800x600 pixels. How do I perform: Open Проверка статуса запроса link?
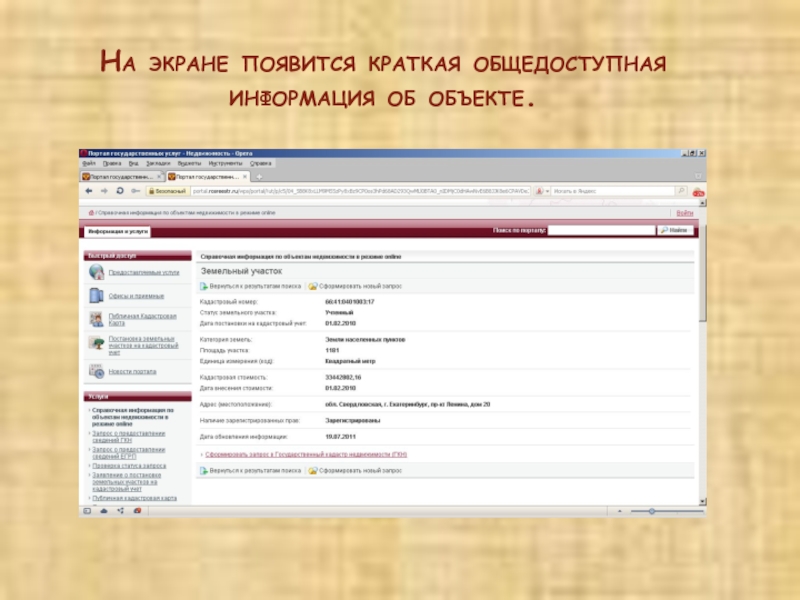[x=129, y=466]
